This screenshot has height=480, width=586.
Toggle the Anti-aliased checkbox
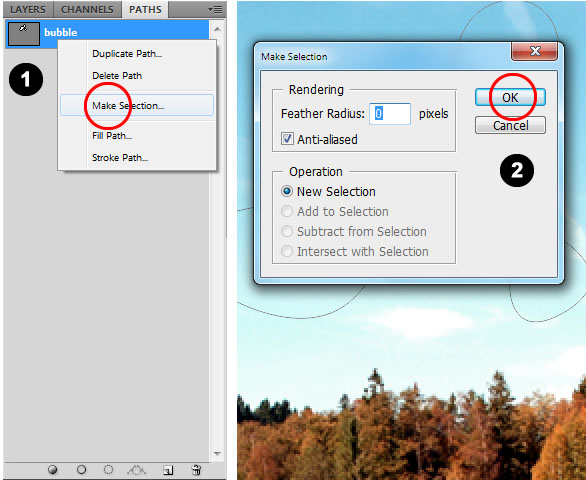(287, 139)
